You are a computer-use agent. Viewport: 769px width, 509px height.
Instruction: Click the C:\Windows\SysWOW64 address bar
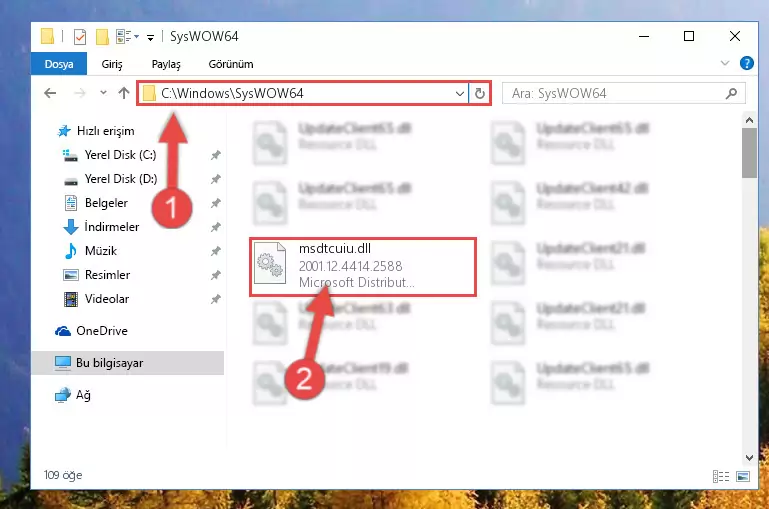(303, 93)
